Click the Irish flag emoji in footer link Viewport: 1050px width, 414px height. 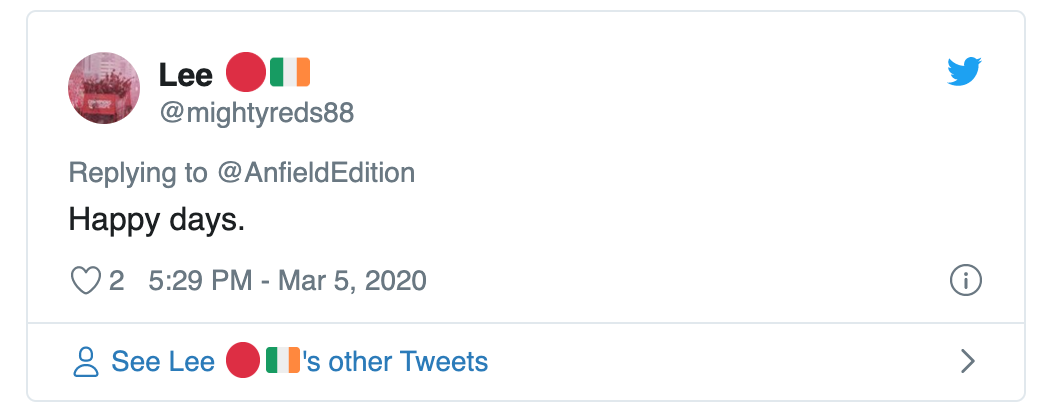point(284,361)
